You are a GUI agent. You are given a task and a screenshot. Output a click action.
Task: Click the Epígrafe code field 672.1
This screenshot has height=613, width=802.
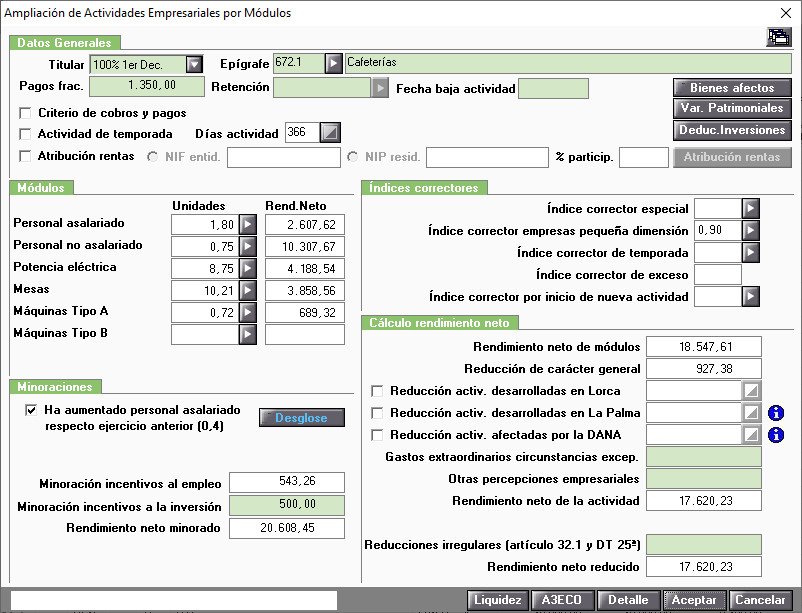click(x=299, y=64)
